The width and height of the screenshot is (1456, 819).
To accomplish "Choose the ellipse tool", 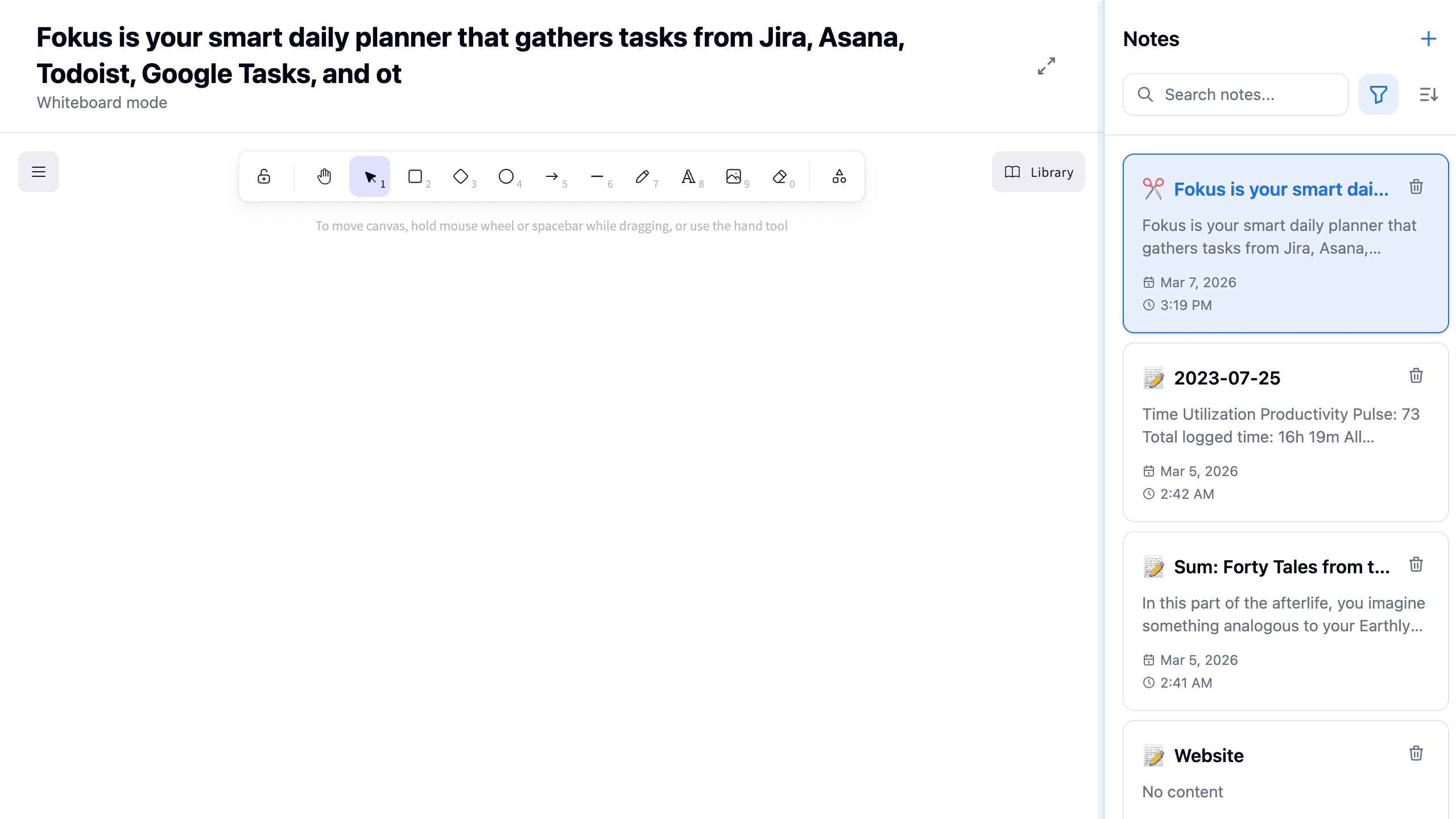I will tap(507, 176).
